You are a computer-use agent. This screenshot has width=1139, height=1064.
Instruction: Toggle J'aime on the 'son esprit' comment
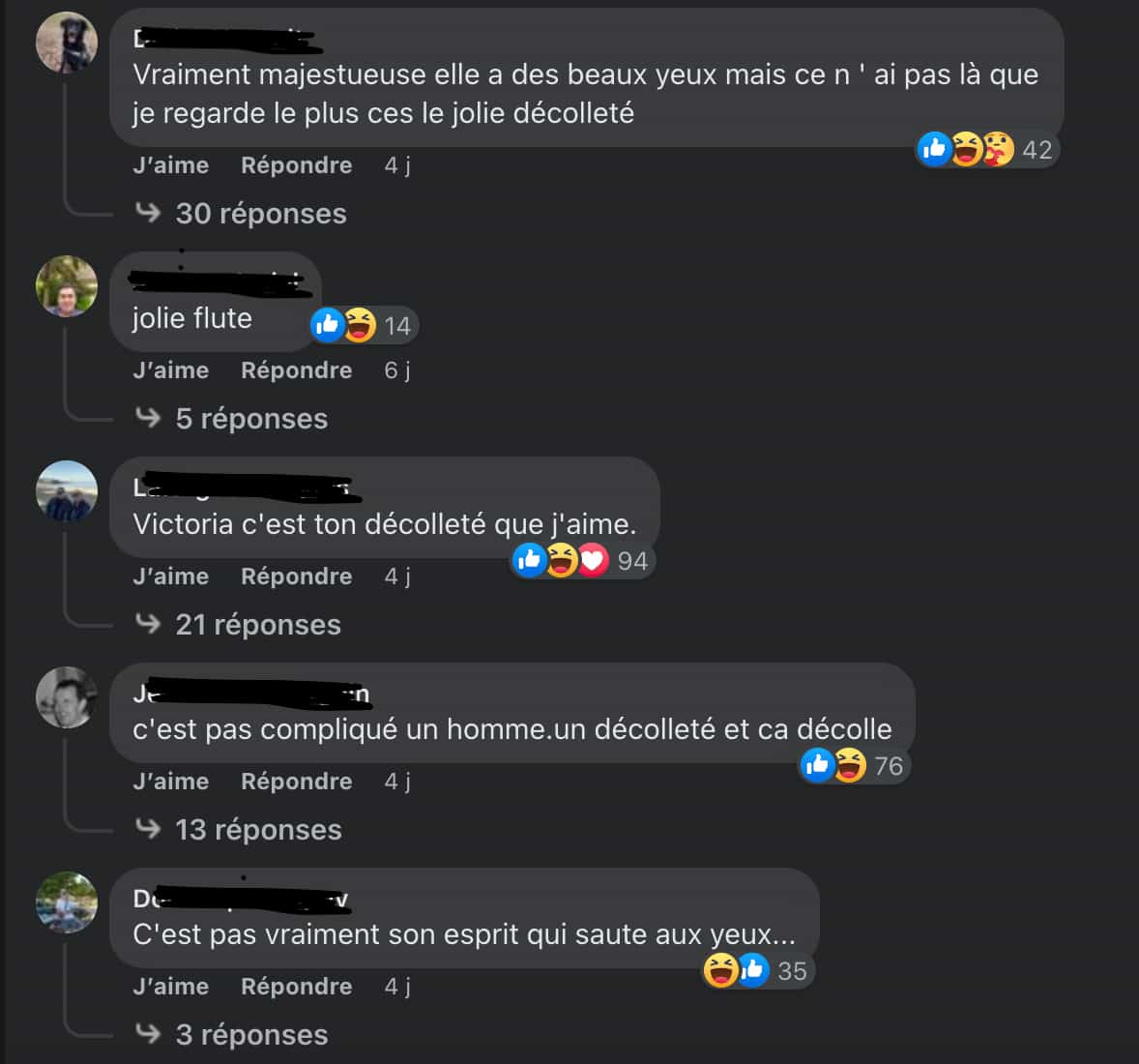click(171, 987)
